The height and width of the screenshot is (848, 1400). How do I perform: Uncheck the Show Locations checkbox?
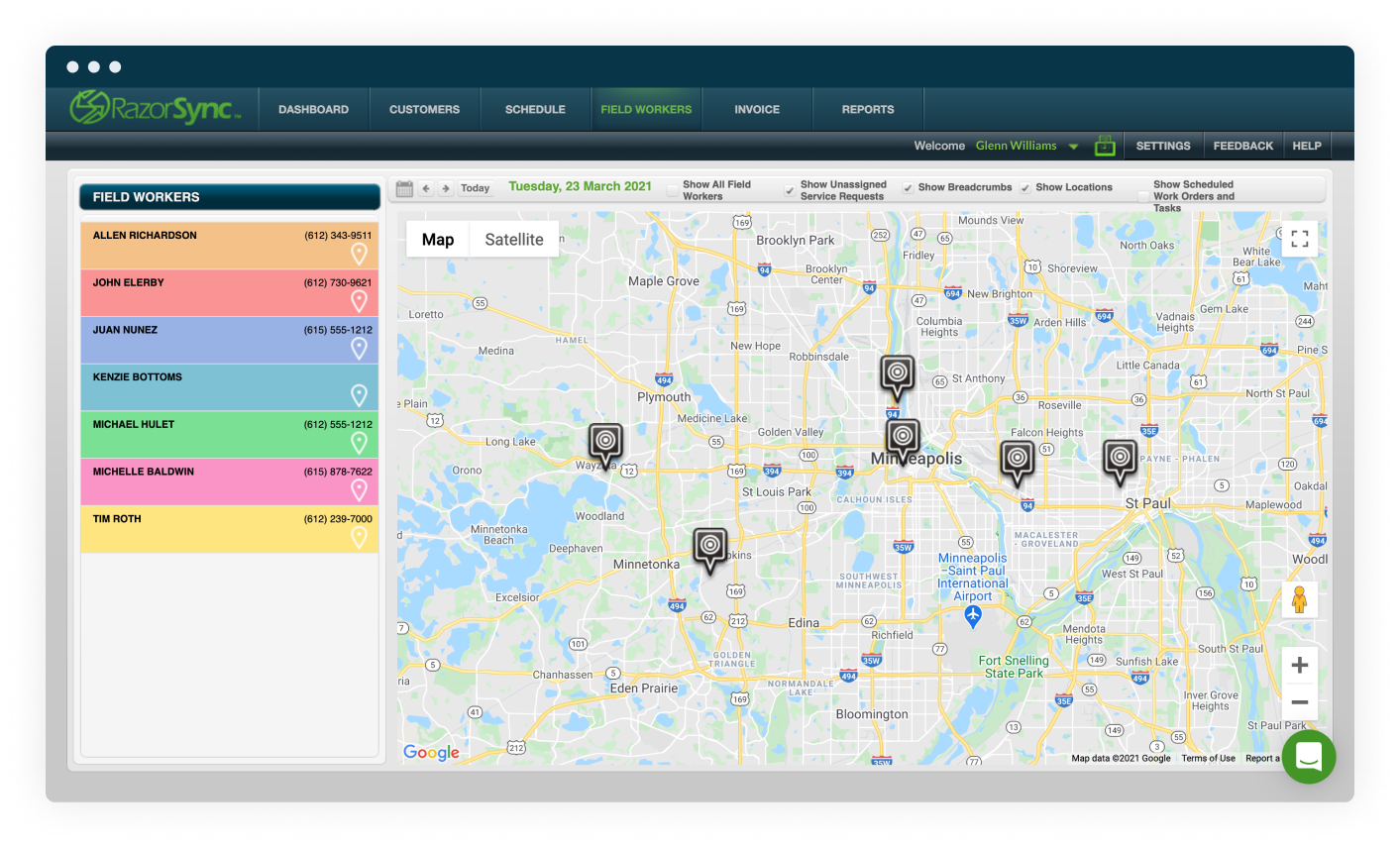1025,187
